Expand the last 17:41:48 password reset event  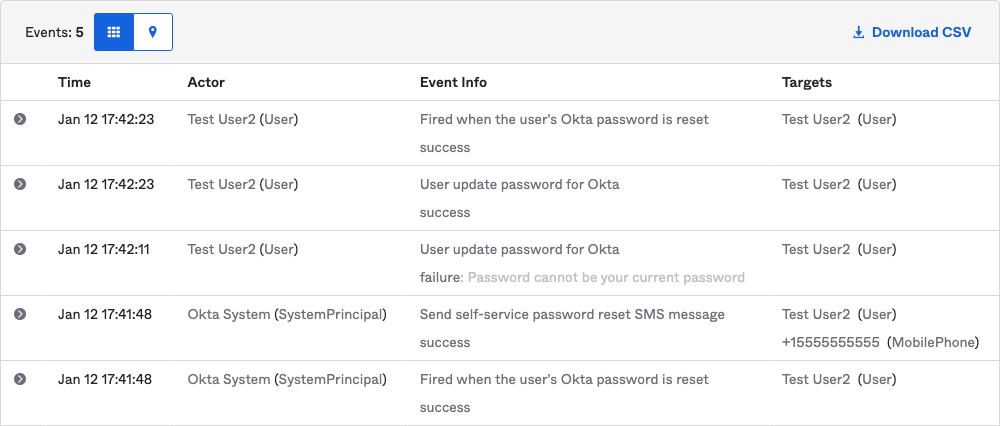click(x=20, y=379)
